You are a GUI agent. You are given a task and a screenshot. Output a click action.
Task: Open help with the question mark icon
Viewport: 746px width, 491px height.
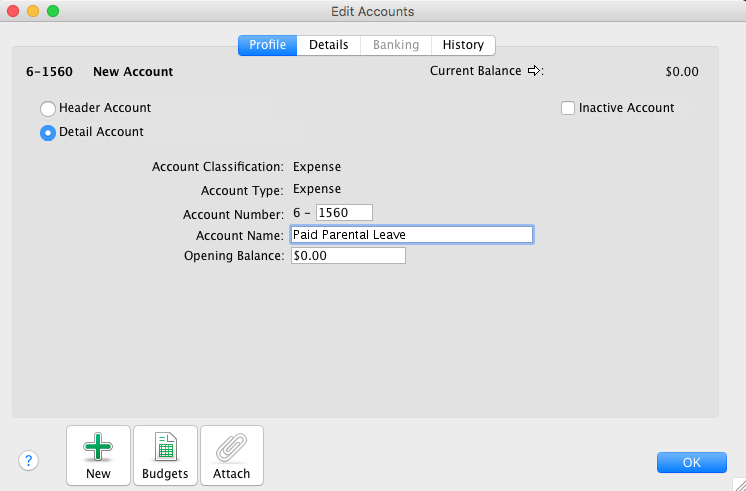(28, 461)
